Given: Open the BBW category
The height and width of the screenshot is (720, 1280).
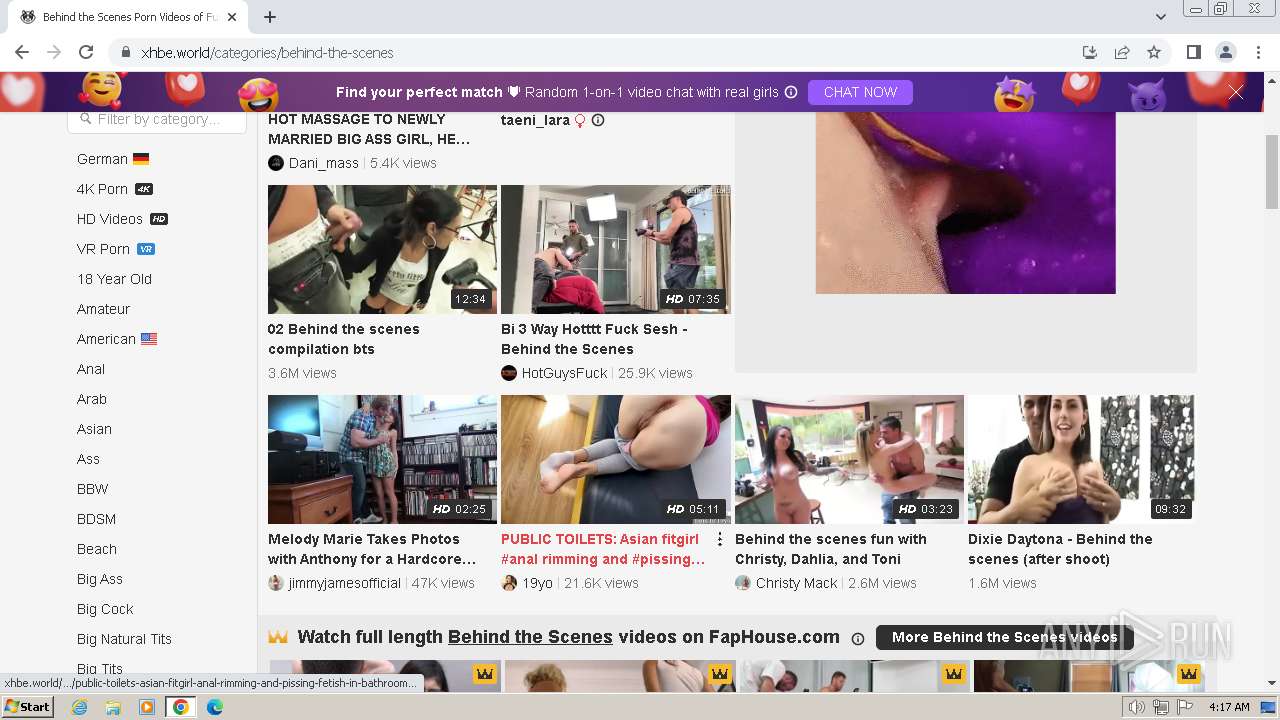Looking at the screenshot, I should tap(92, 489).
